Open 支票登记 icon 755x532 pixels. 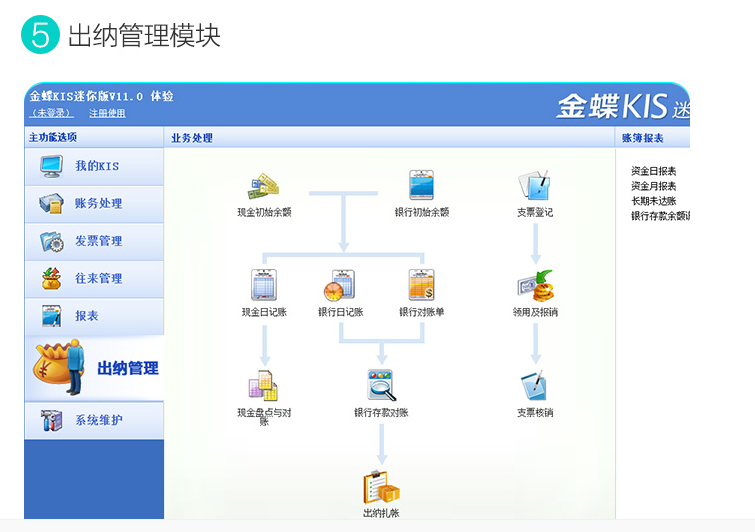534,187
